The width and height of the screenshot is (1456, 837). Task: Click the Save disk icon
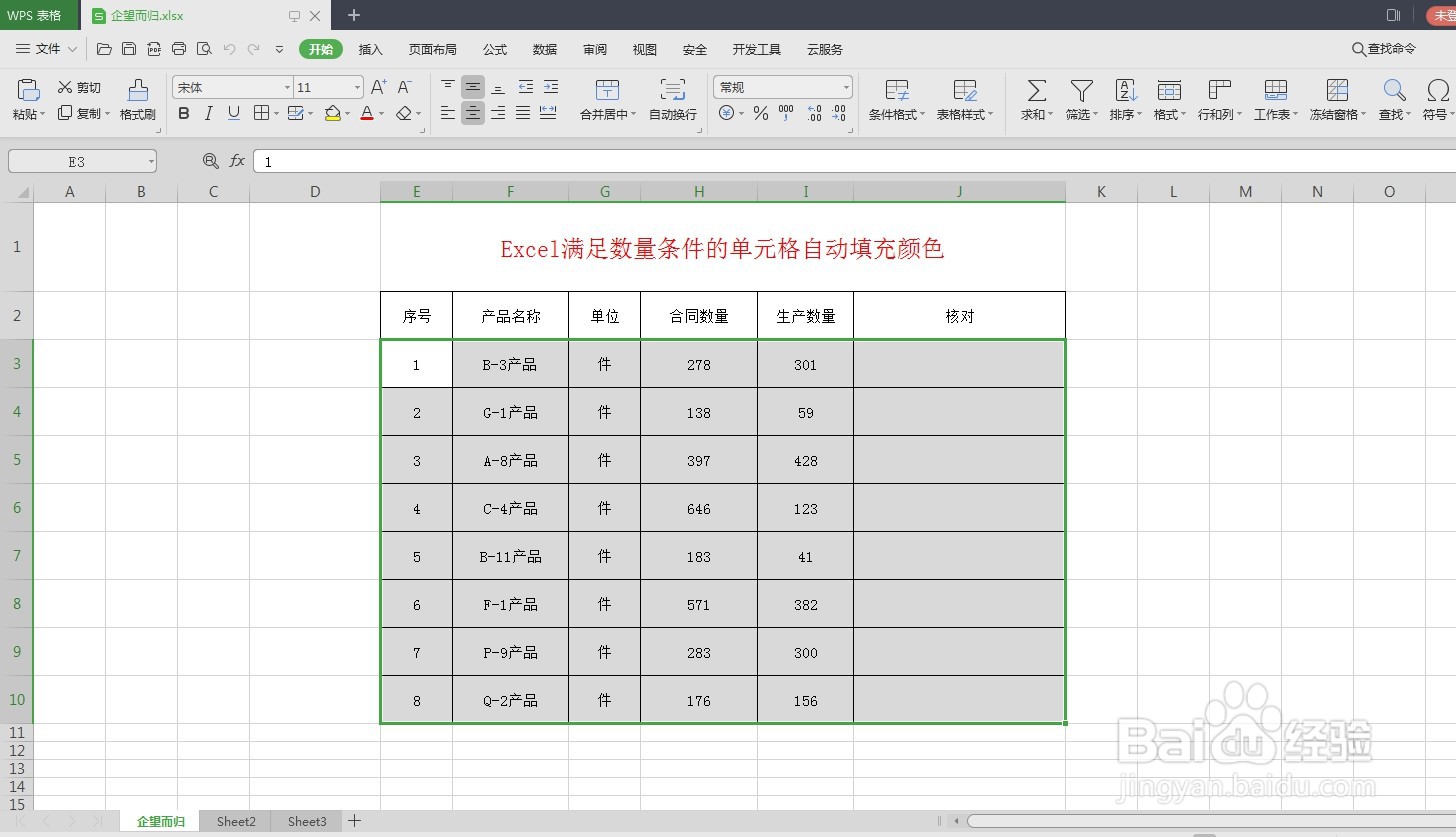click(x=129, y=49)
